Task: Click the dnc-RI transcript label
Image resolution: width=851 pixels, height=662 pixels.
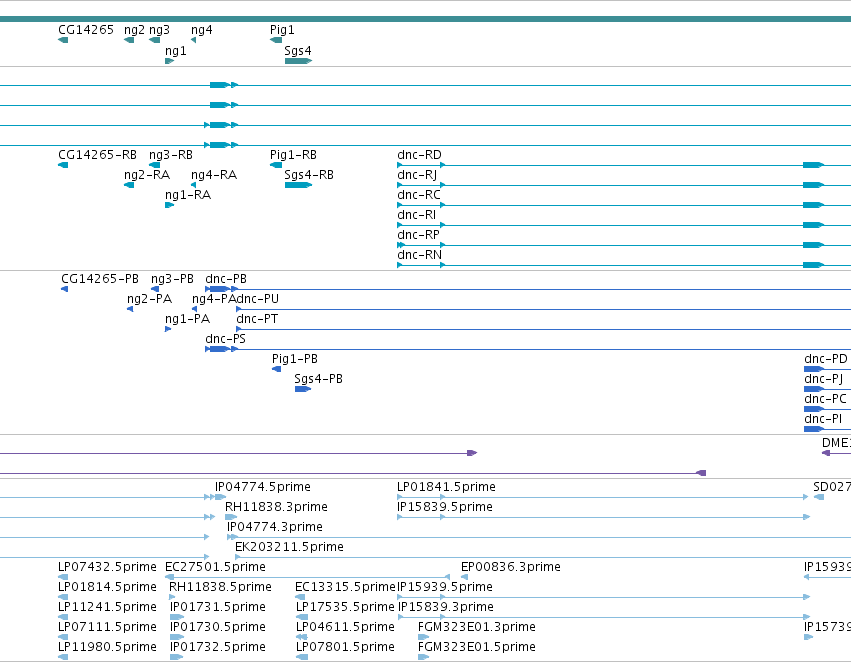Action: point(416,215)
